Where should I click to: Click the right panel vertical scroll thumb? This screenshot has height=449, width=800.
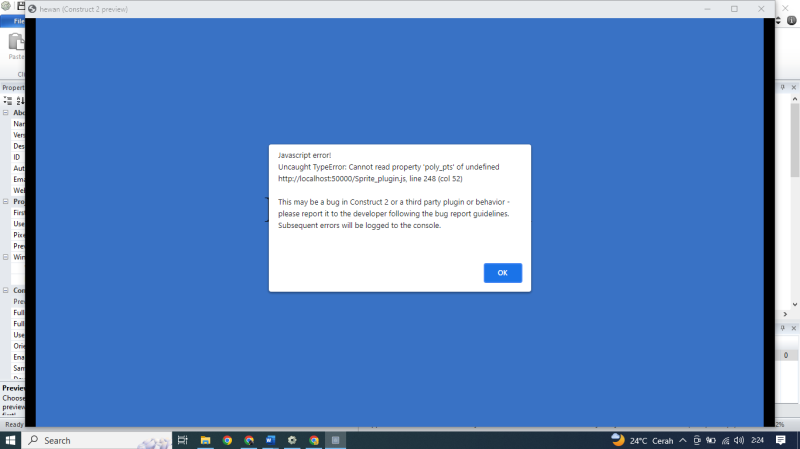(x=795, y=140)
